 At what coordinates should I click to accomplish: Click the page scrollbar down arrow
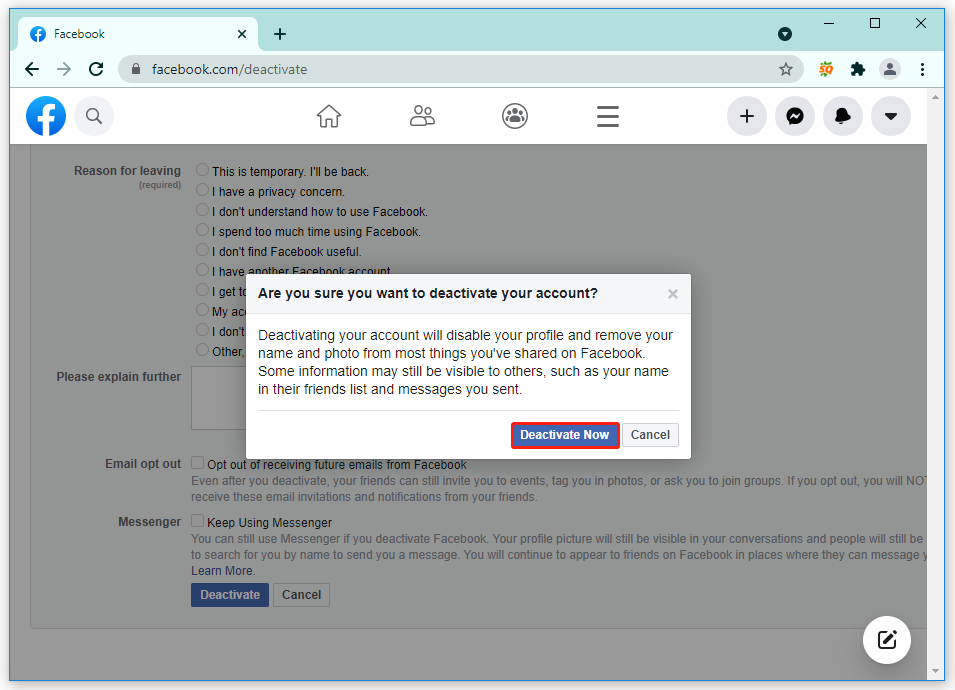tap(936, 671)
